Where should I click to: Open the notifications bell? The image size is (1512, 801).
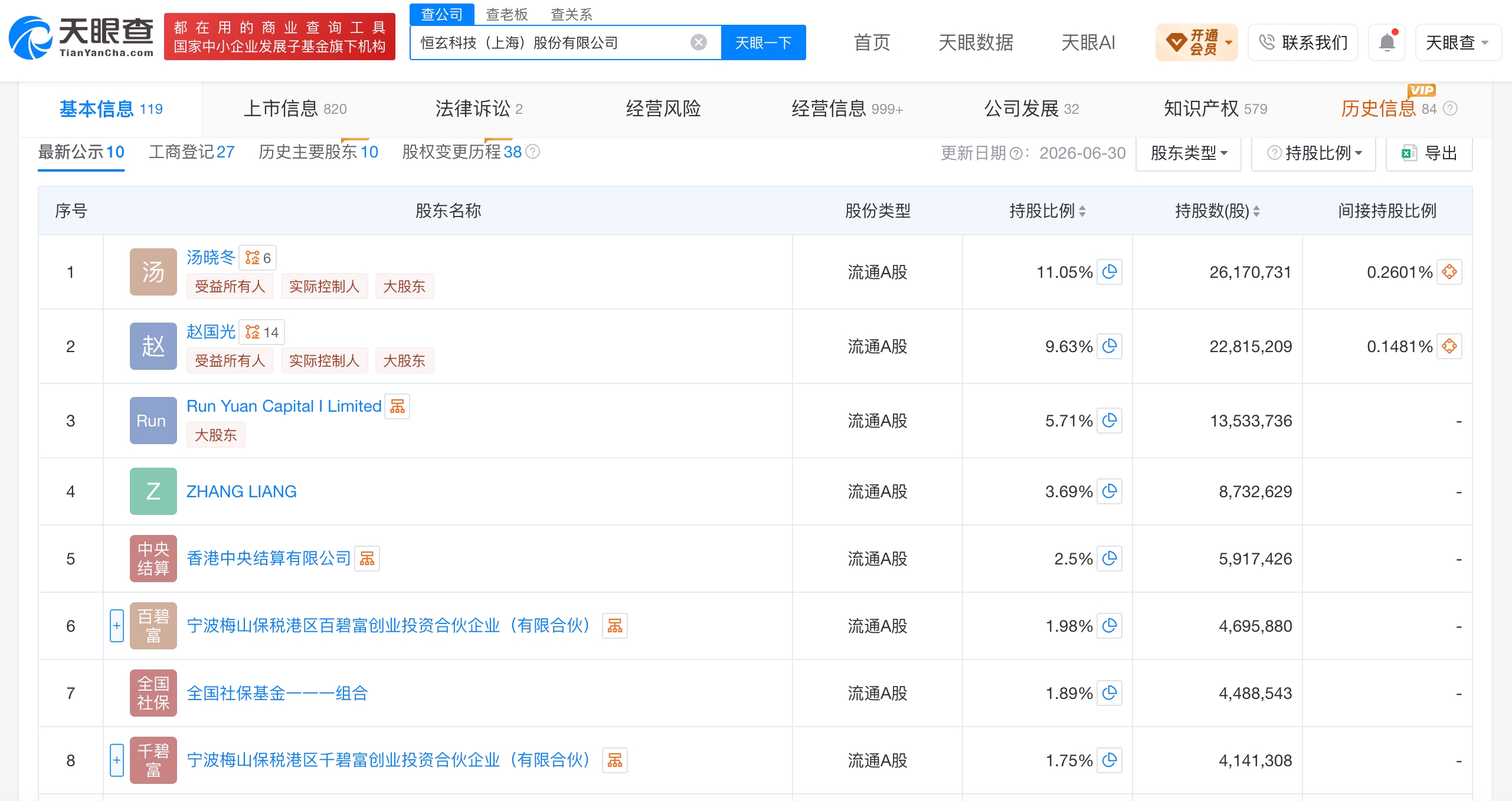pyautogui.click(x=1387, y=42)
